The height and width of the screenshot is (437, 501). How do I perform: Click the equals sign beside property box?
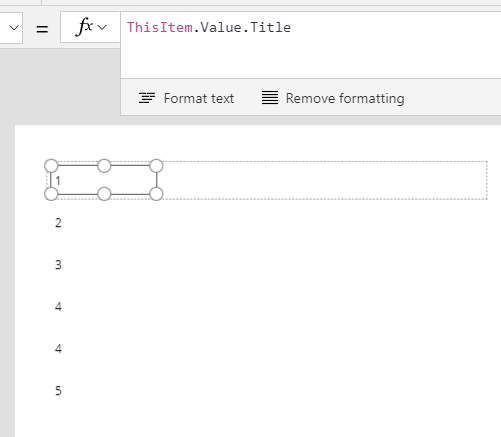(42, 29)
